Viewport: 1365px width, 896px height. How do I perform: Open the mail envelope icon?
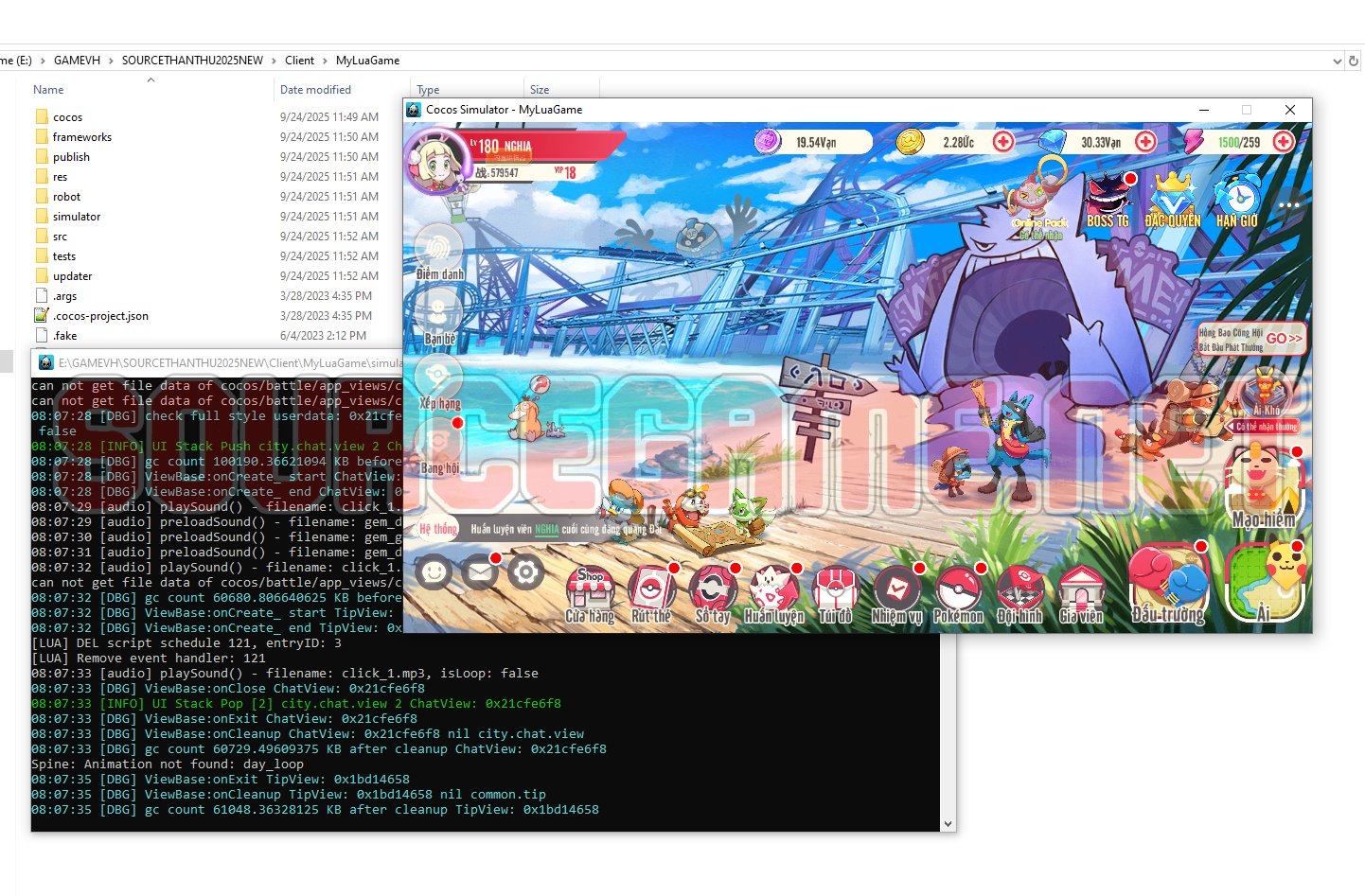point(480,572)
